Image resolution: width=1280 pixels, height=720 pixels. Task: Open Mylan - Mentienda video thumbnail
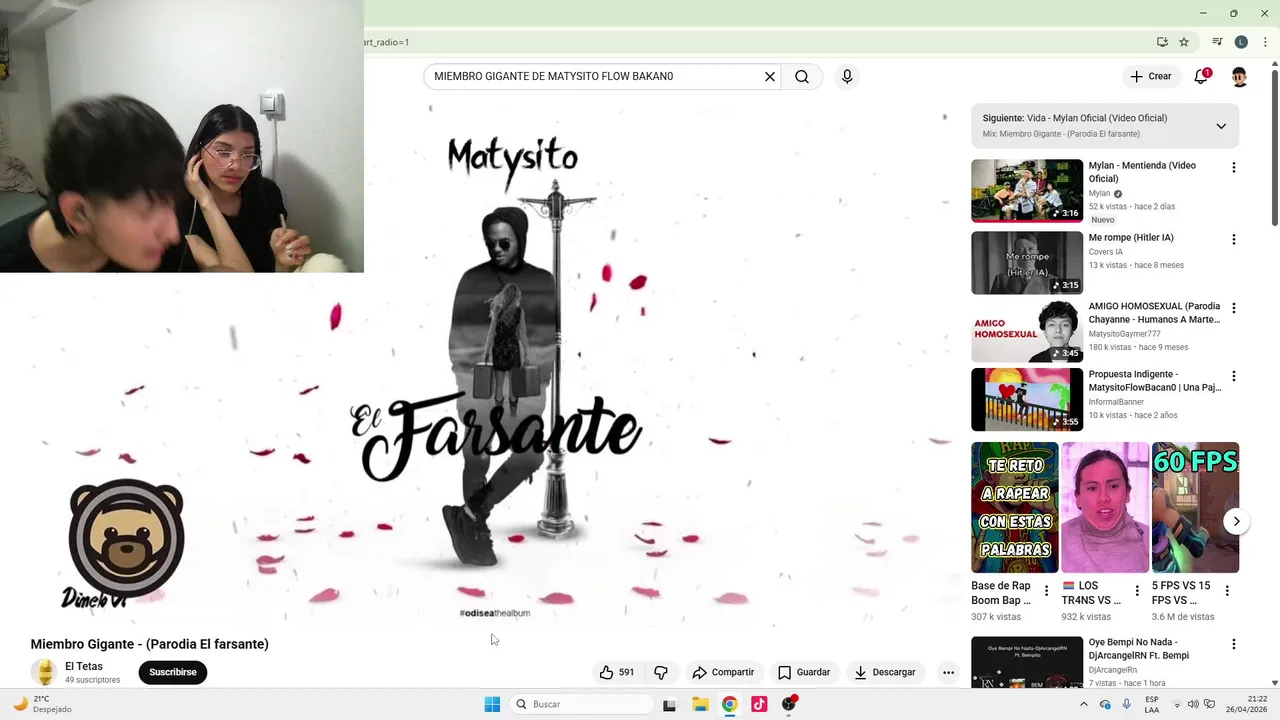(x=1027, y=191)
